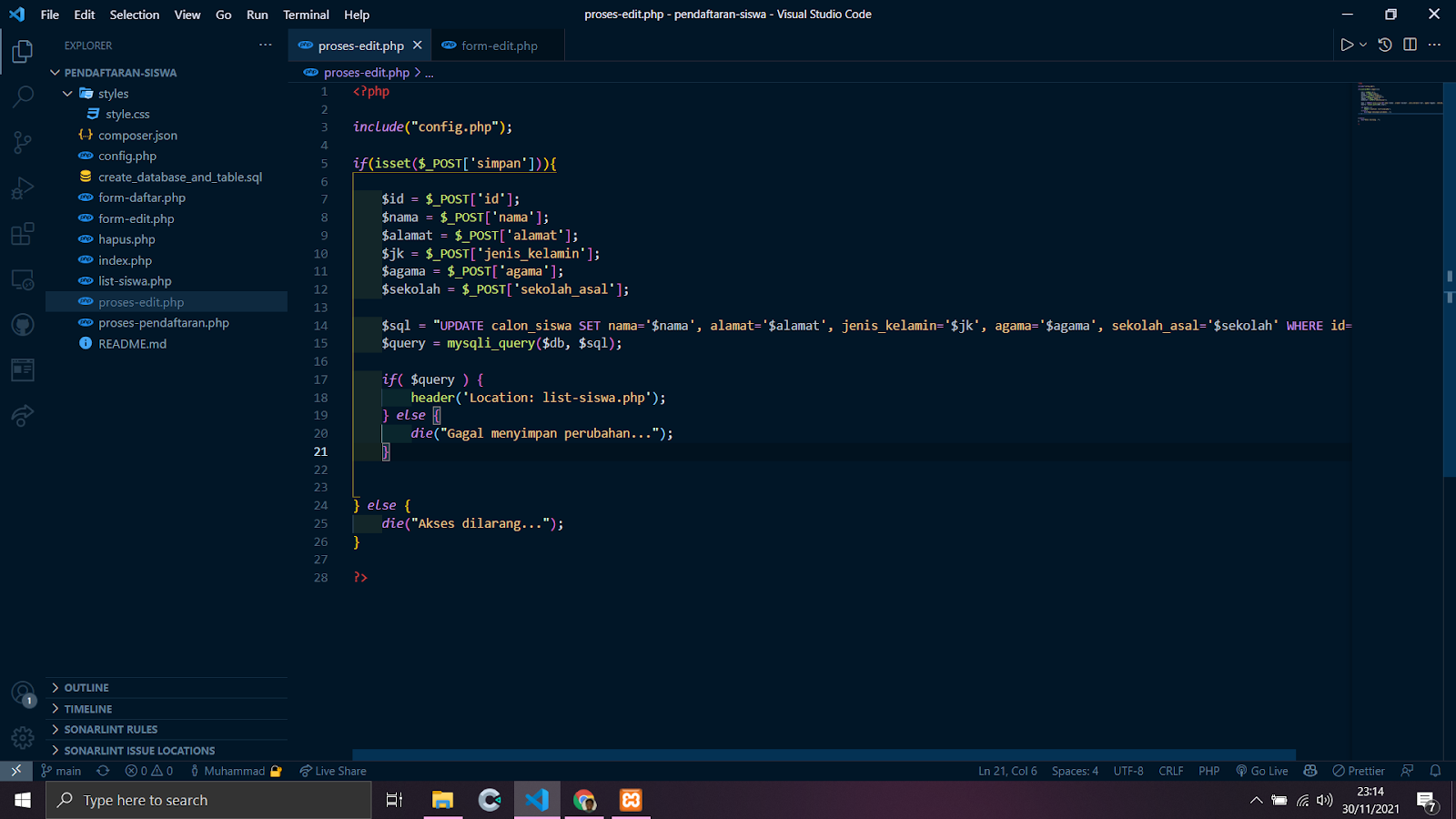1456x819 pixels.
Task: Open the Terminal menu
Action: pos(306,15)
